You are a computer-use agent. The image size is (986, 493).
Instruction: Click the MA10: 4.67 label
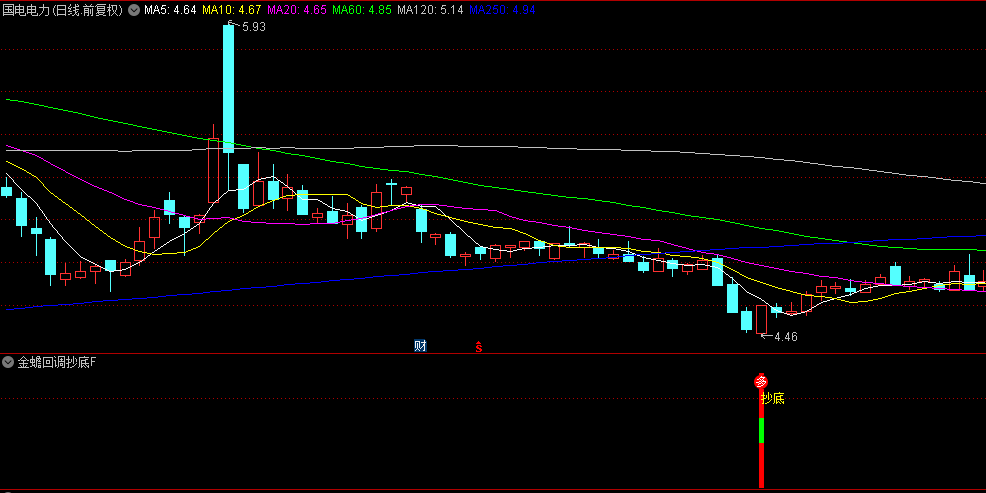(233, 10)
